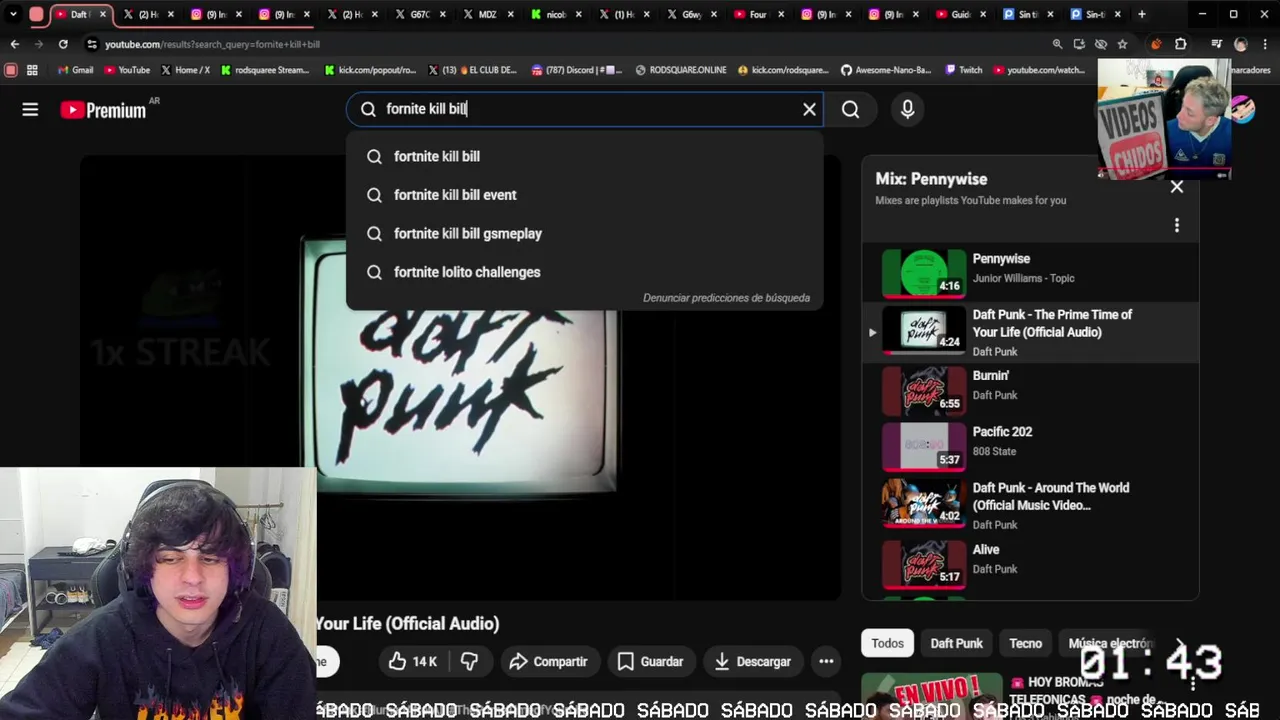Go to the YouTube Premium home logo
Image resolution: width=1280 pixels, height=720 pixels.
(103, 110)
